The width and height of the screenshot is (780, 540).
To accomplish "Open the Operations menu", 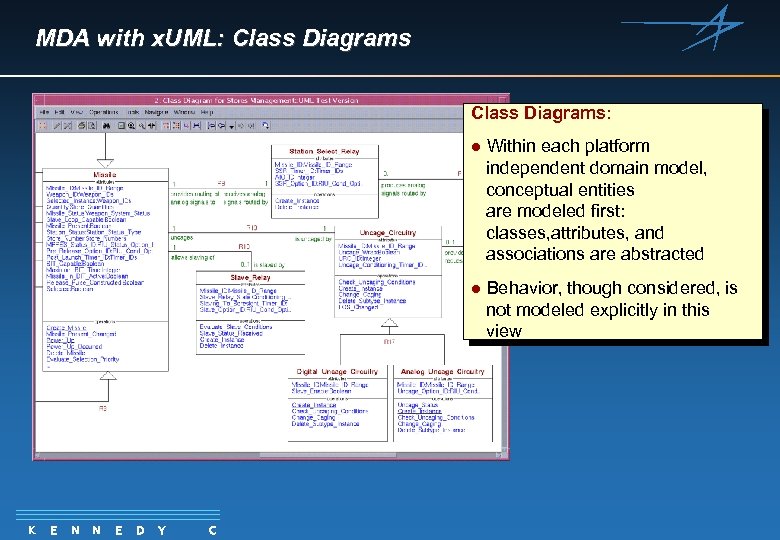I will (x=103, y=112).
